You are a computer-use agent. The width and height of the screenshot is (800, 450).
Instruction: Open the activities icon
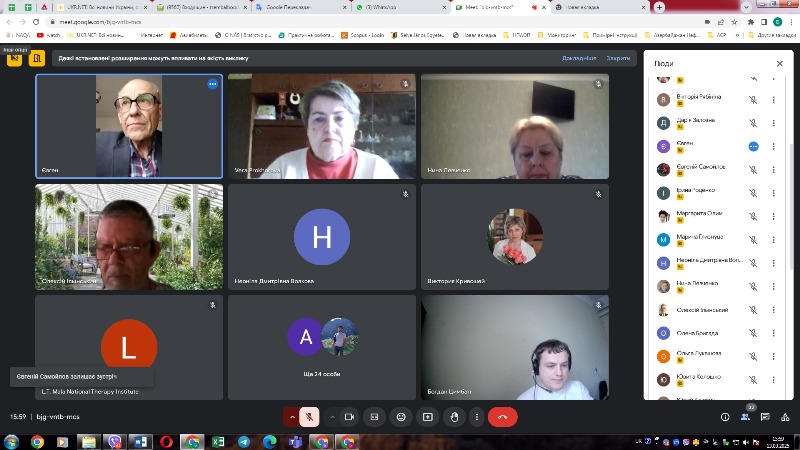click(785, 417)
